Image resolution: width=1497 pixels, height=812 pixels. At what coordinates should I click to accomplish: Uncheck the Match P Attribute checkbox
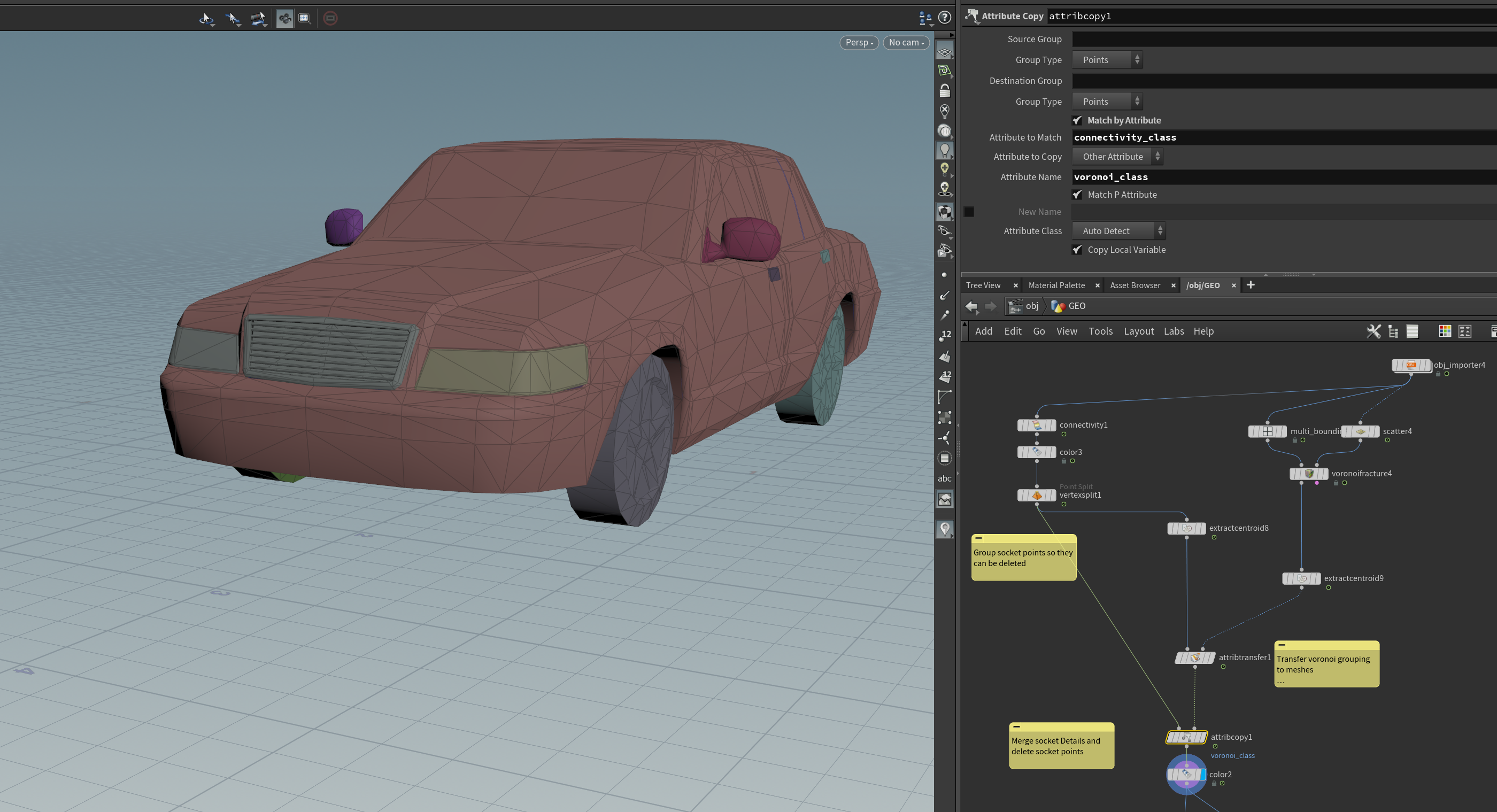(x=1077, y=195)
